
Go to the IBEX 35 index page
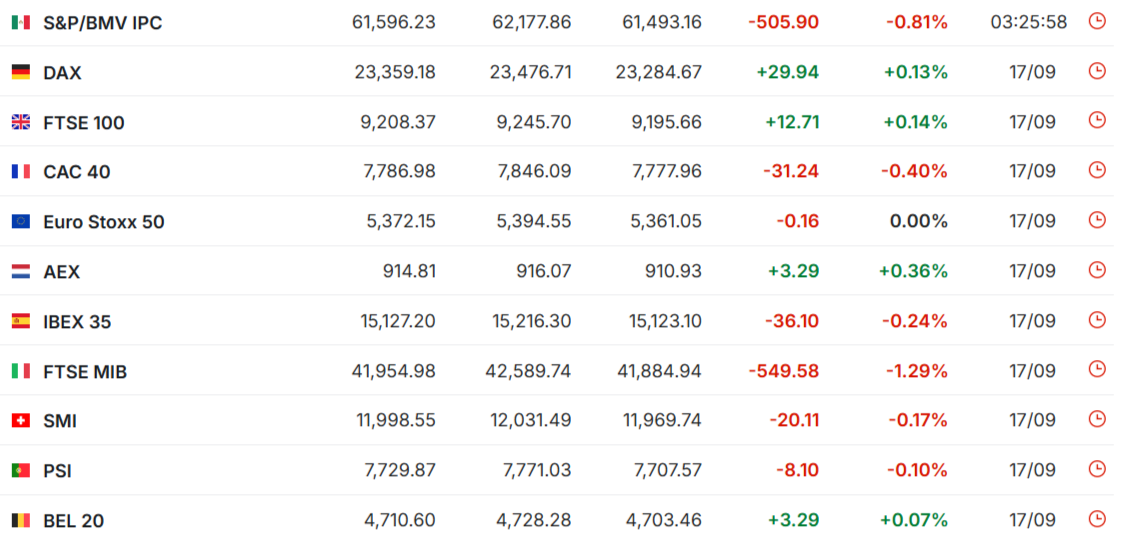(x=77, y=322)
